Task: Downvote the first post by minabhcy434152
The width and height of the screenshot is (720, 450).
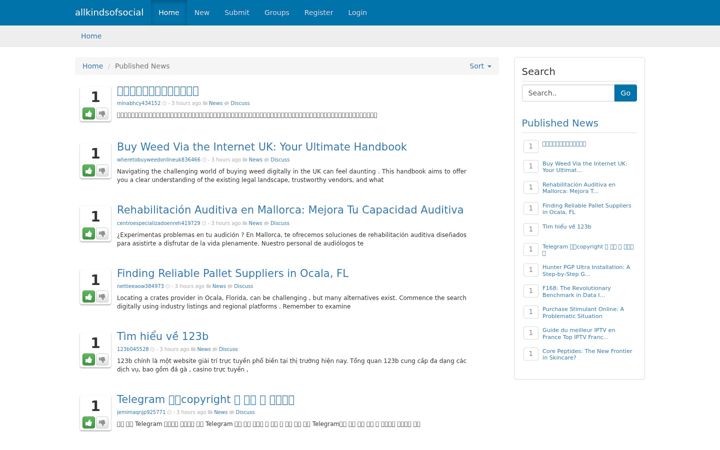Action: pyautogui.click(x=102, y=114)
